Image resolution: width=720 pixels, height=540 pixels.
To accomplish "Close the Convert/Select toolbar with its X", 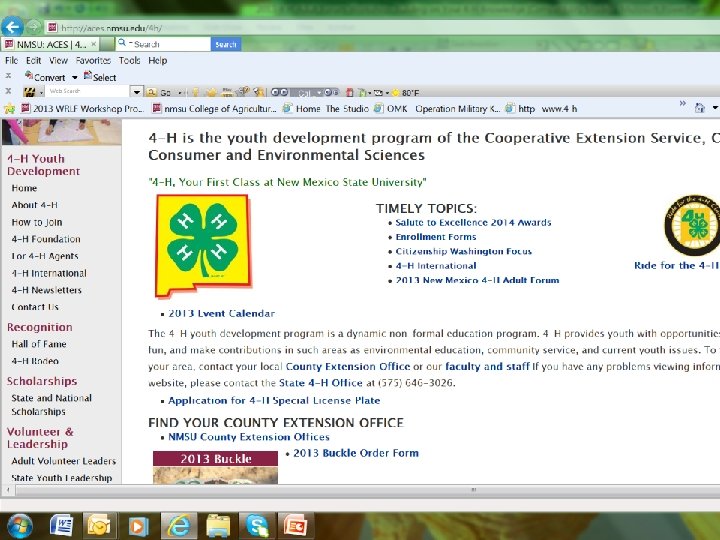I will coord(8,76).
